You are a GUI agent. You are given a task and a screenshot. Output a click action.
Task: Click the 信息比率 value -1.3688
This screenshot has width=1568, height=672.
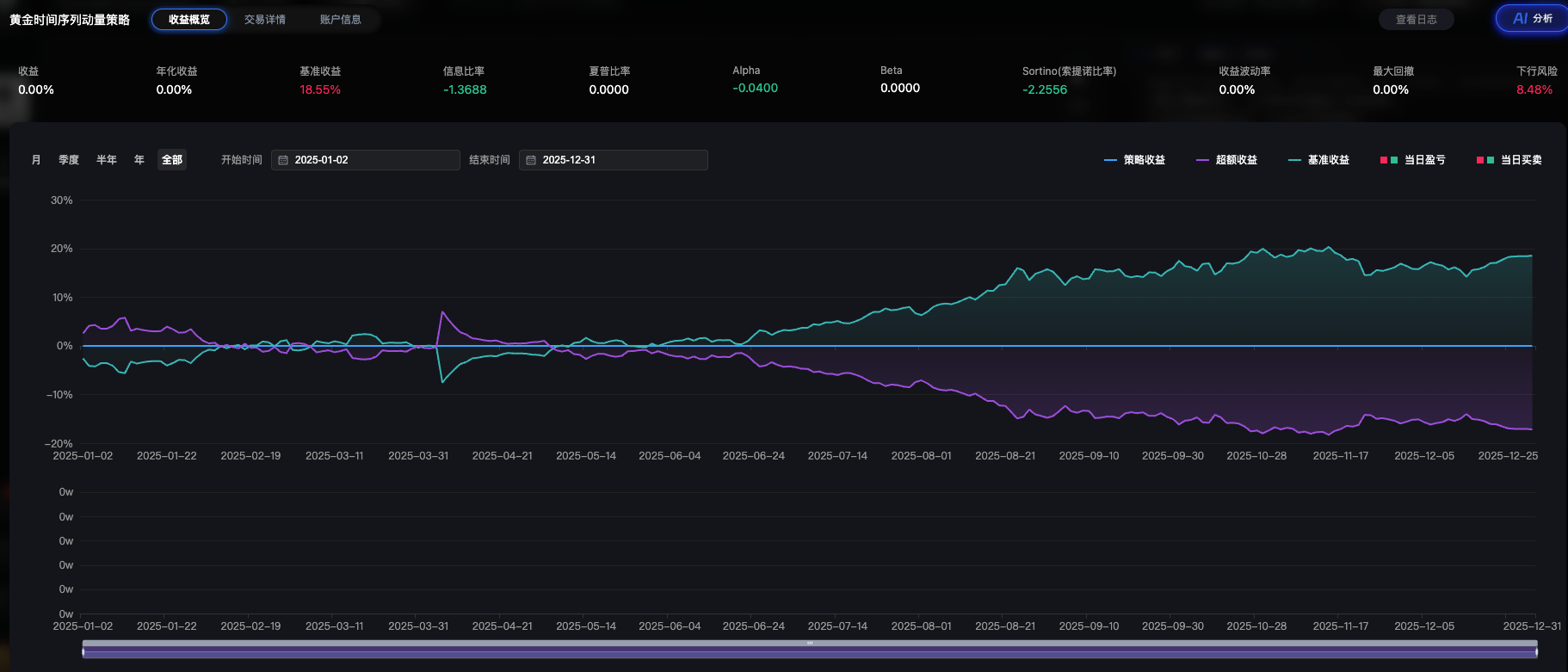tap(465, 89)
